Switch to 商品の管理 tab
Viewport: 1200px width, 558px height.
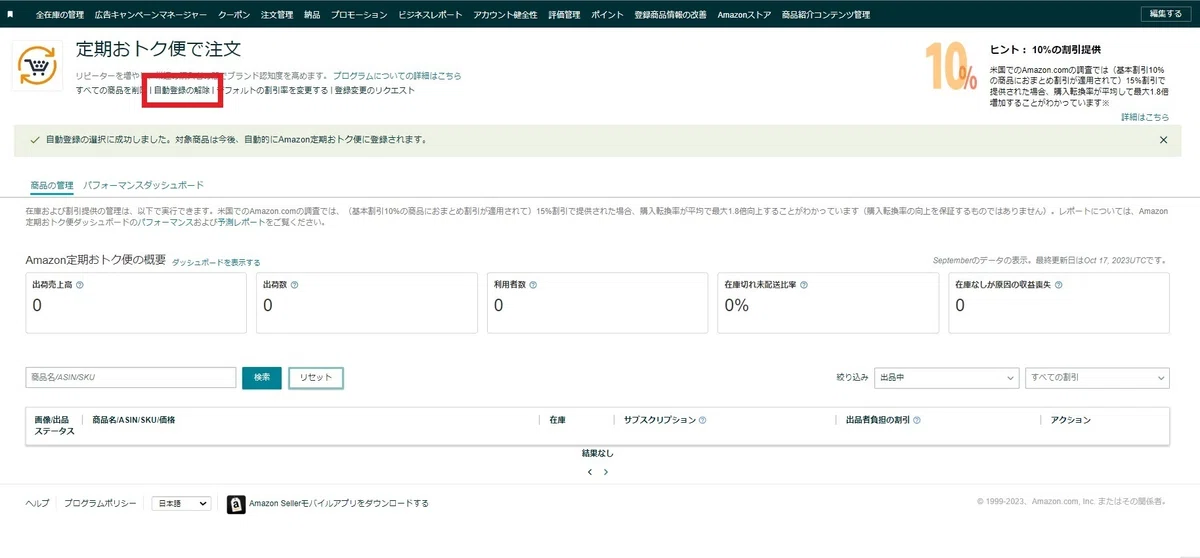coord(52,185)
